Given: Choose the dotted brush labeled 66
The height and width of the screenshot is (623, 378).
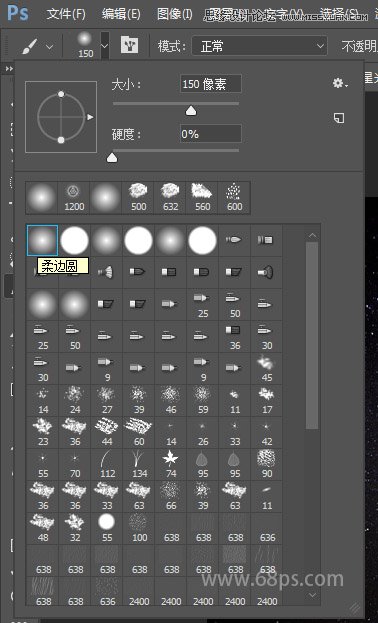Looking at the screenshot, I should [x=171, y=497].
